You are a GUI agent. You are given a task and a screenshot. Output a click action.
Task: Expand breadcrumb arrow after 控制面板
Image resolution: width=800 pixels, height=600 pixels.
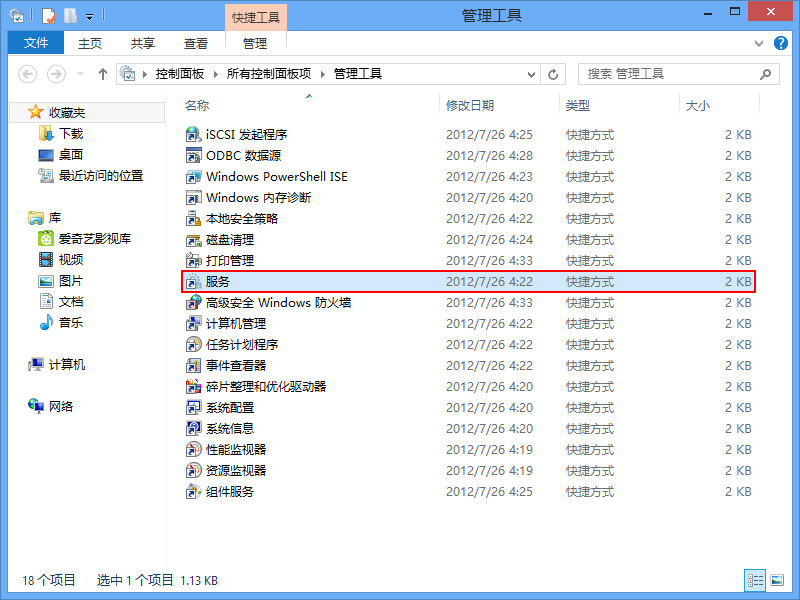point(216,74)
